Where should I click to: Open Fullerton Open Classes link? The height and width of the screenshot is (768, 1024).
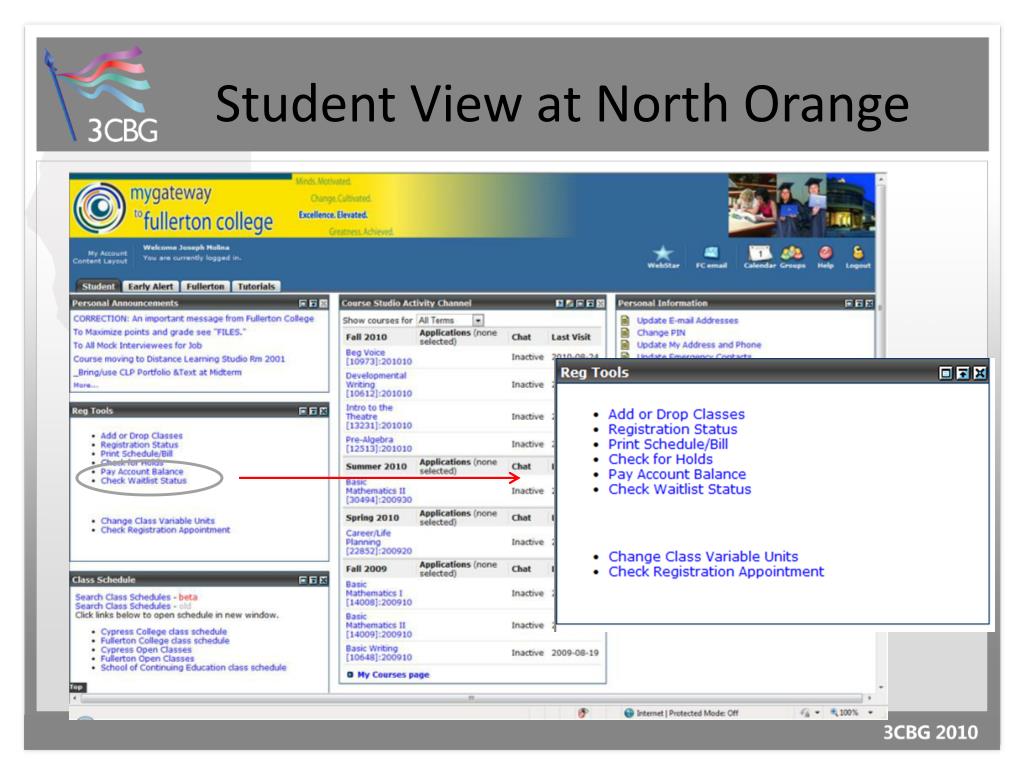(148, 658)
